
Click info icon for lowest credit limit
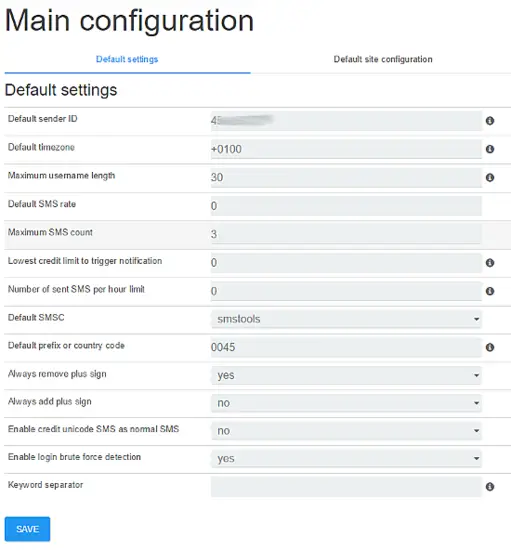[490, 263]
